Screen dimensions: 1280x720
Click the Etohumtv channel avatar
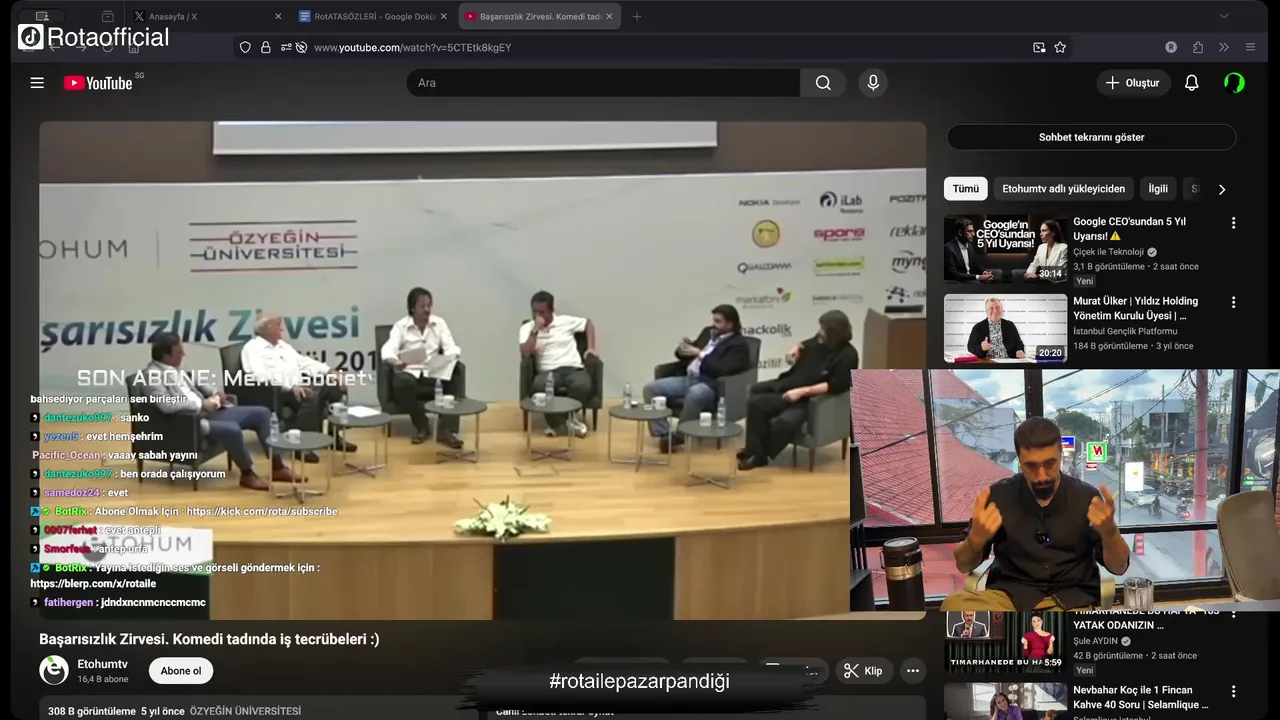pos(54,670)
